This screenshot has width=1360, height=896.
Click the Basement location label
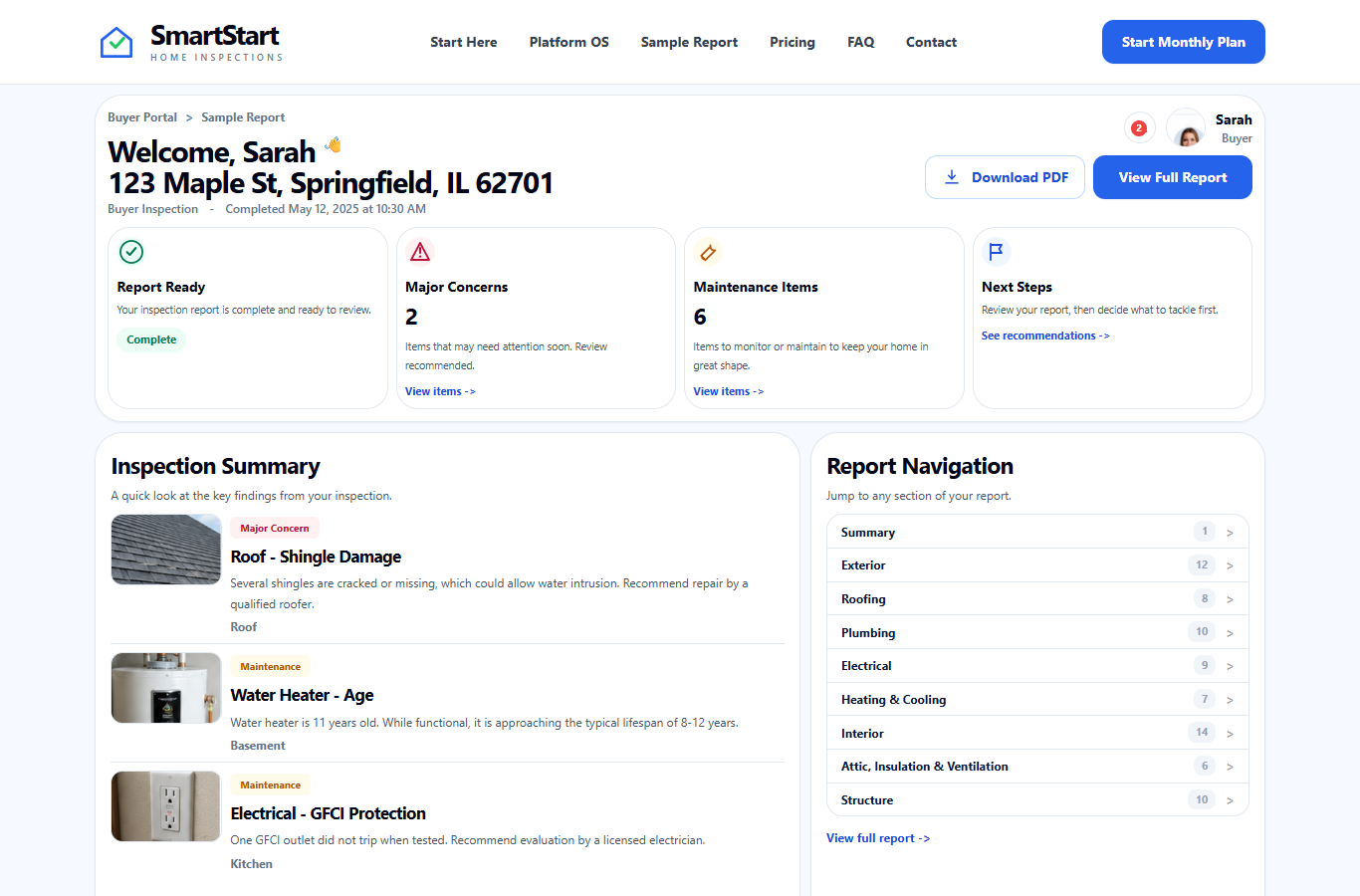coord(258,746)
